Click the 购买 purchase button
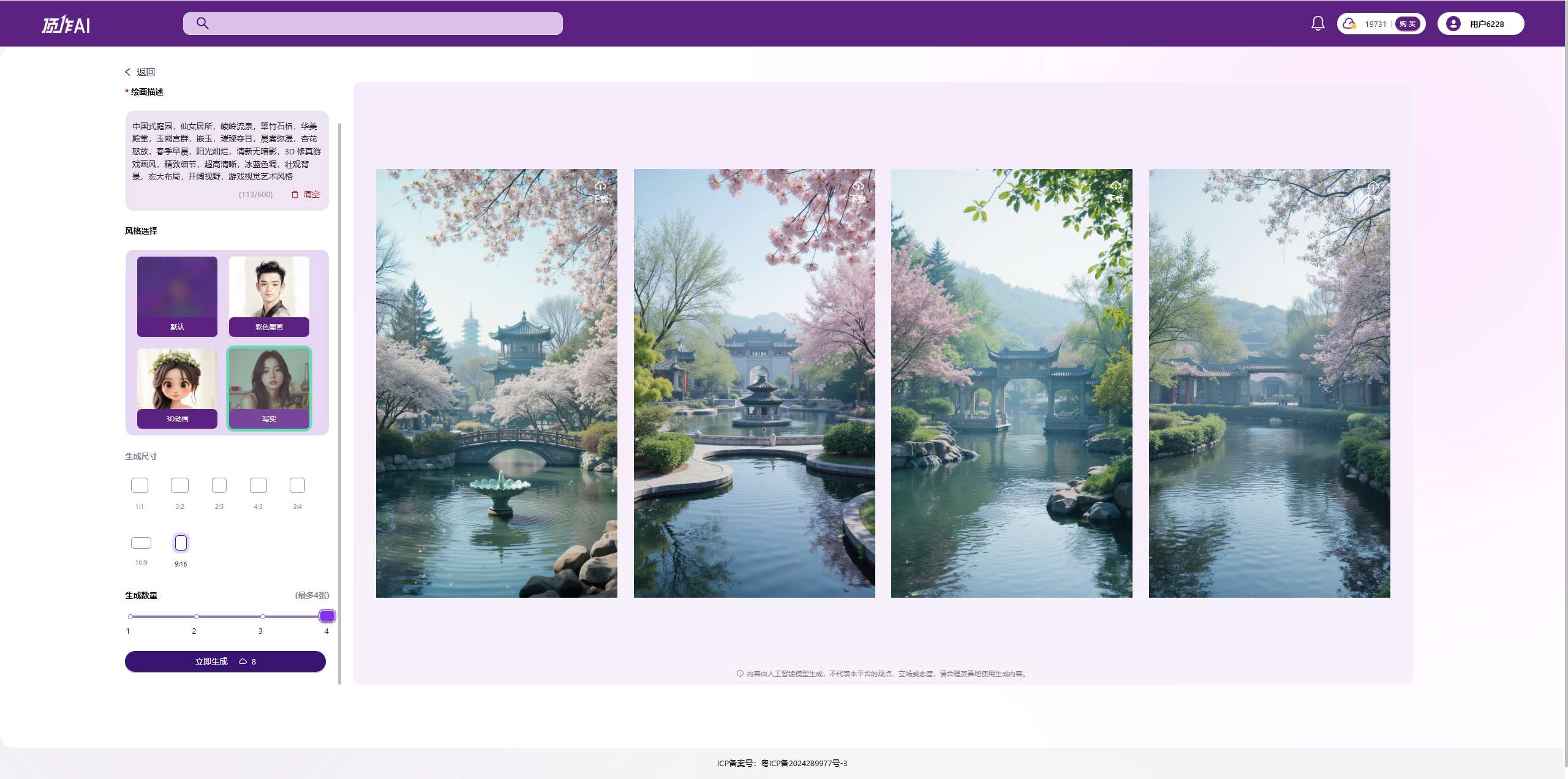This screenshot has height=779, width=1568. click(1408, 24)
